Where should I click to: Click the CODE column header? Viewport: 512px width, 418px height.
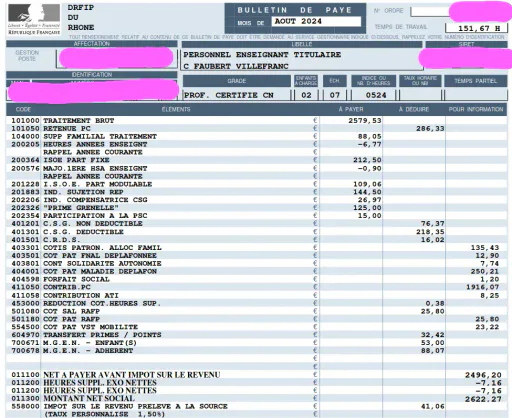(x=23, y=109)
